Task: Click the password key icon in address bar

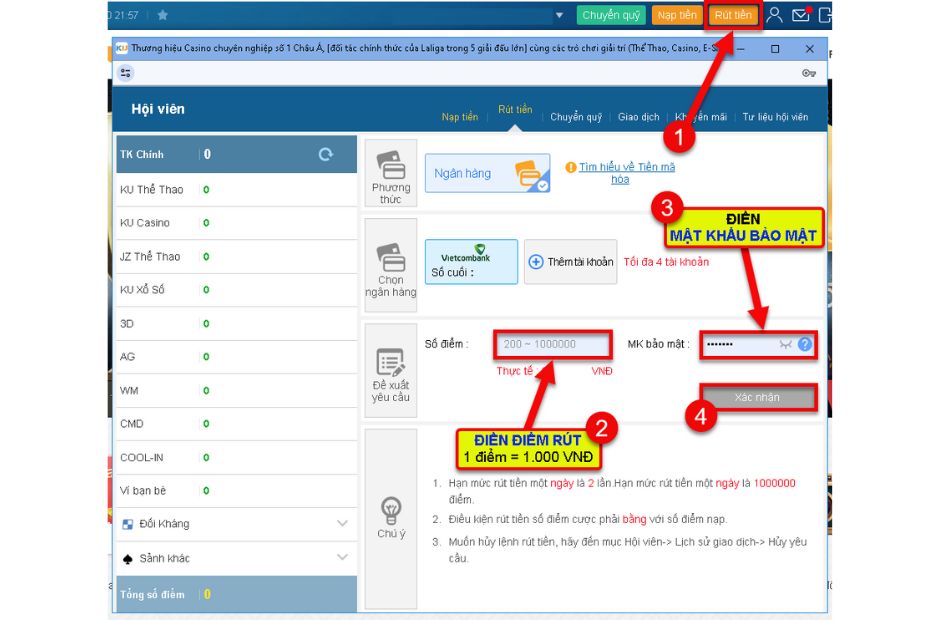Action: 809,73
